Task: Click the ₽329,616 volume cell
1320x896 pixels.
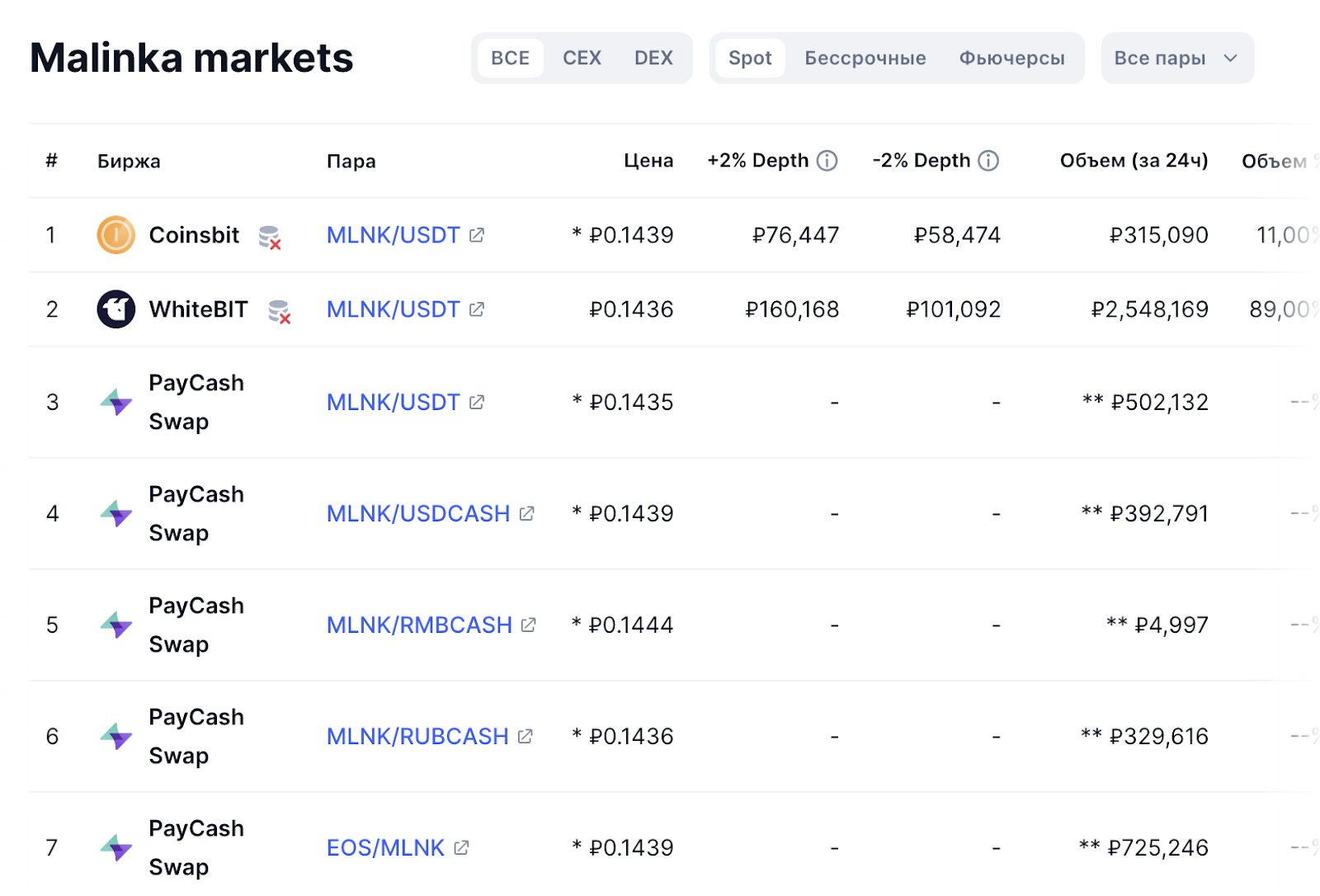Action: point(1158,736)
